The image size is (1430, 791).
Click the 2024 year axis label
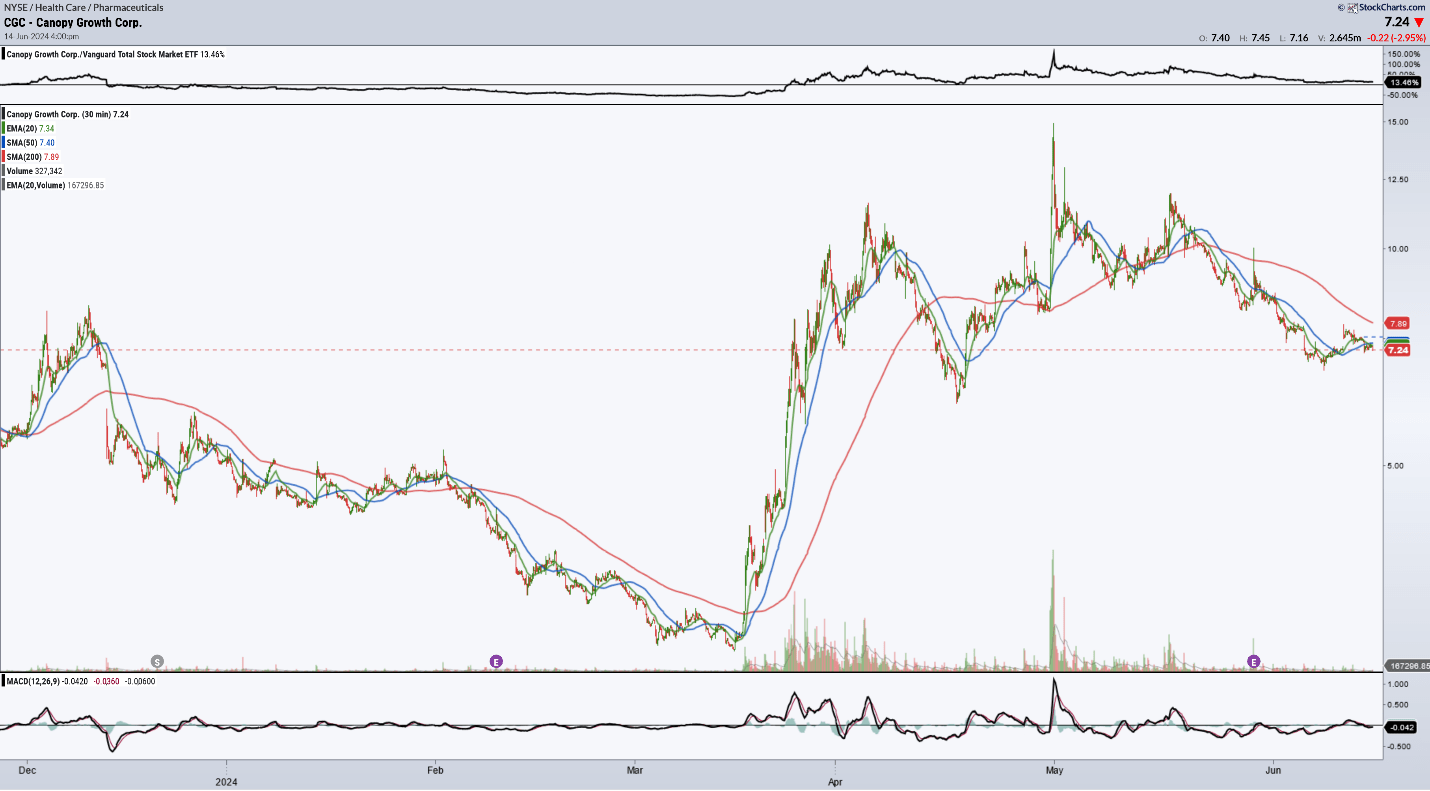(227, 782)
